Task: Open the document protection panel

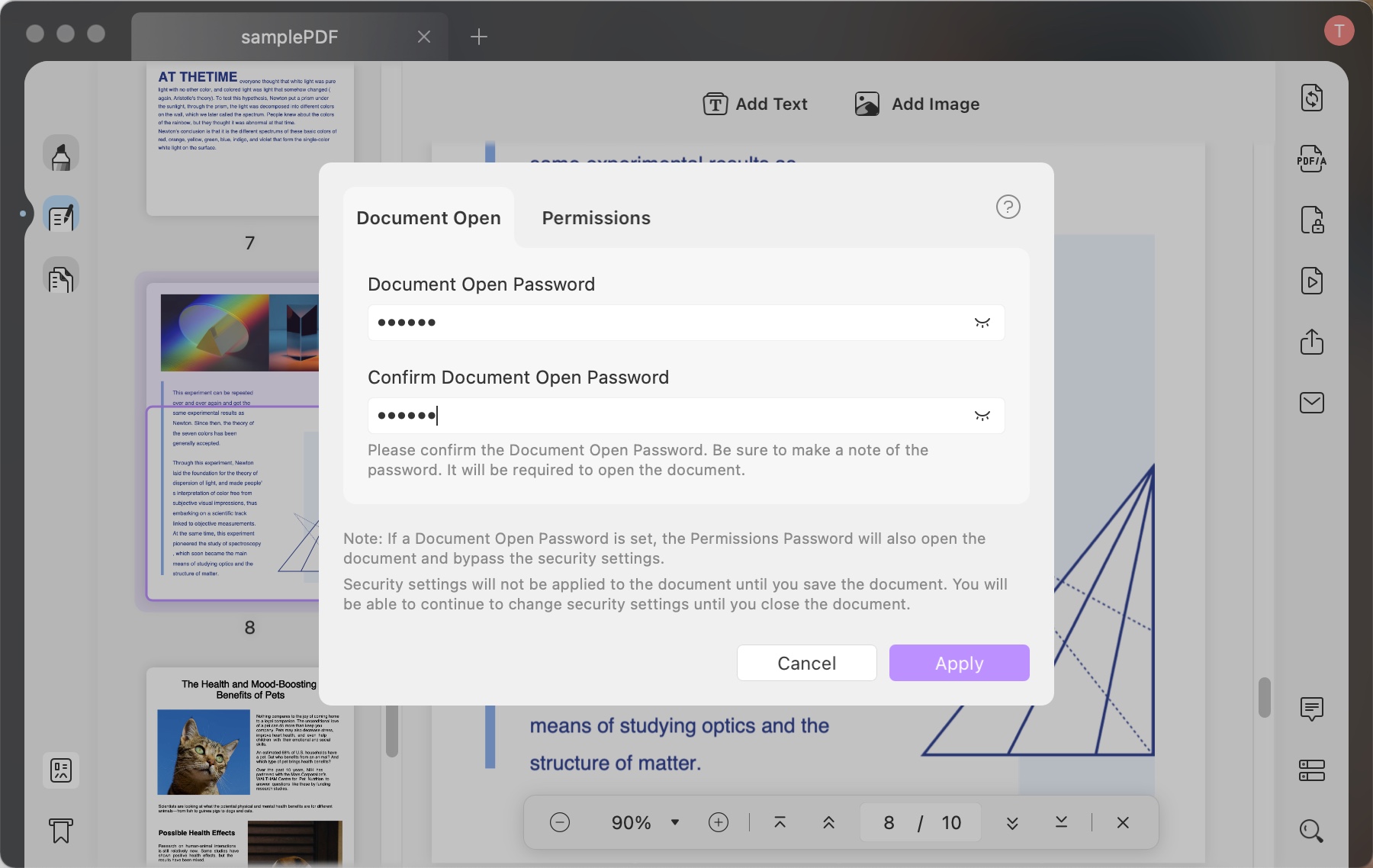Action: click(1312, 220)
